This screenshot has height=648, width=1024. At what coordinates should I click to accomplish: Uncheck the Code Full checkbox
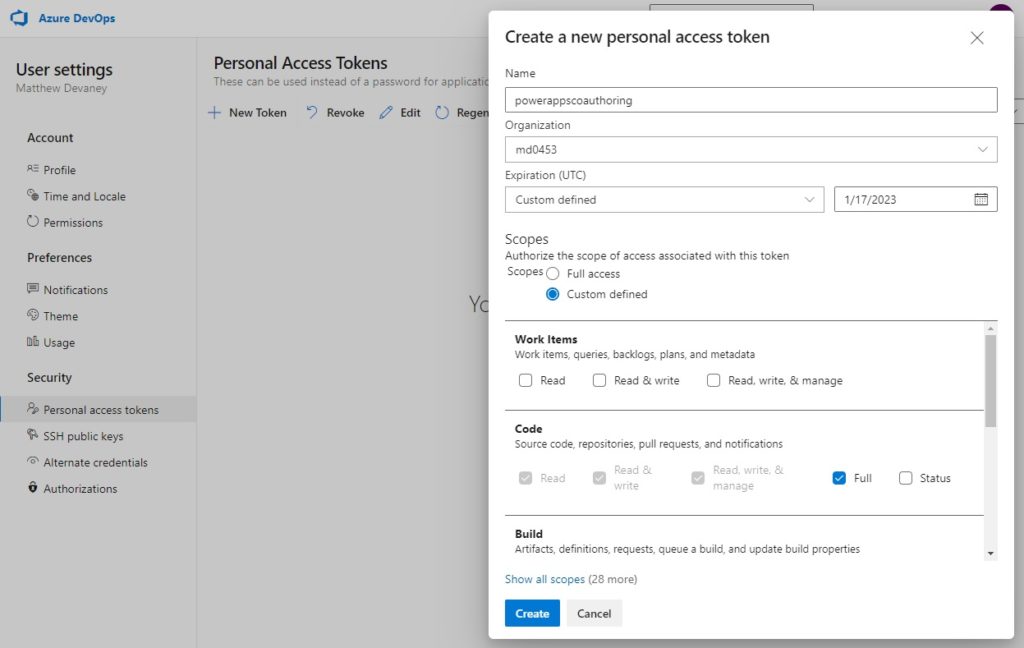[x=839, y=478]
